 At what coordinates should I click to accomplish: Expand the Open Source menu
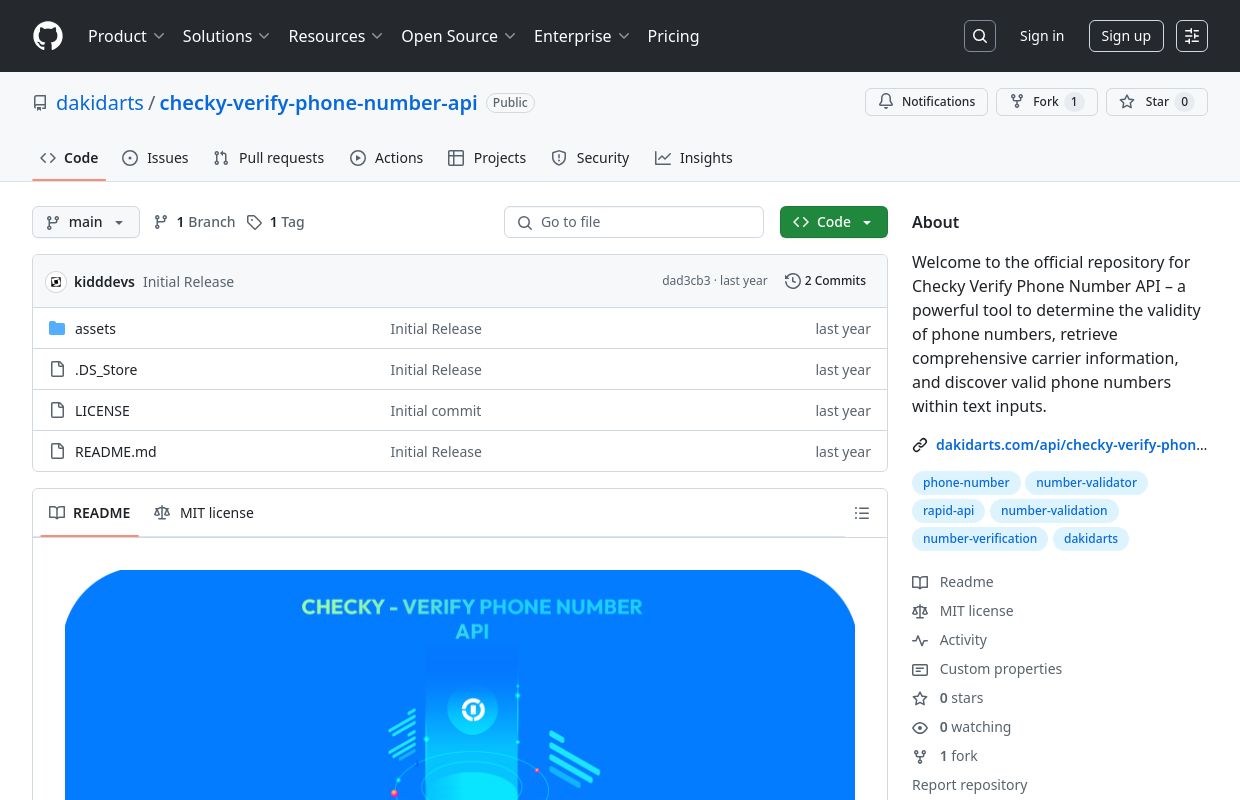click(x=459, y=36)
